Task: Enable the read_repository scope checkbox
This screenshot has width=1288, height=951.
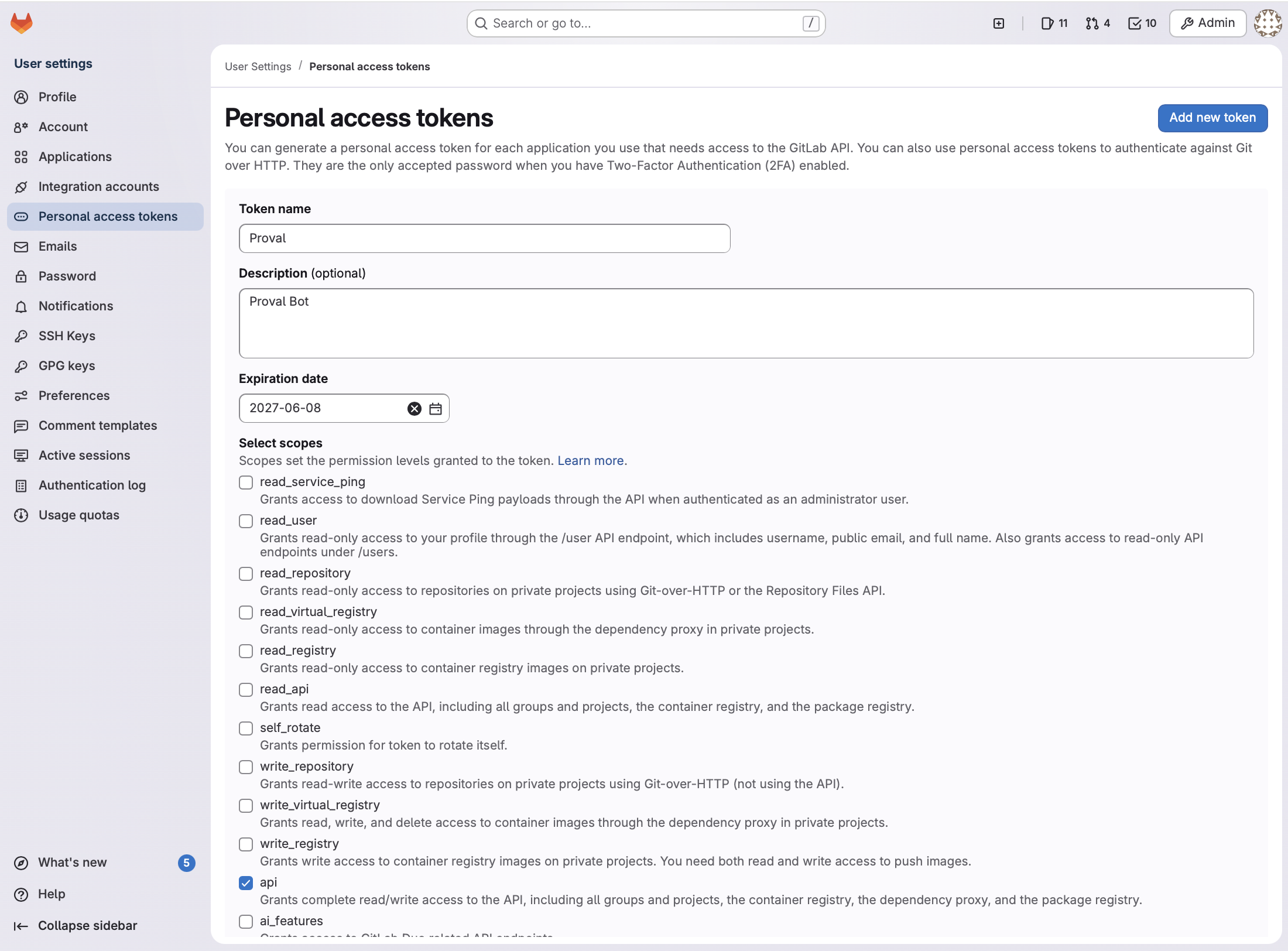Action: [246, 574]
